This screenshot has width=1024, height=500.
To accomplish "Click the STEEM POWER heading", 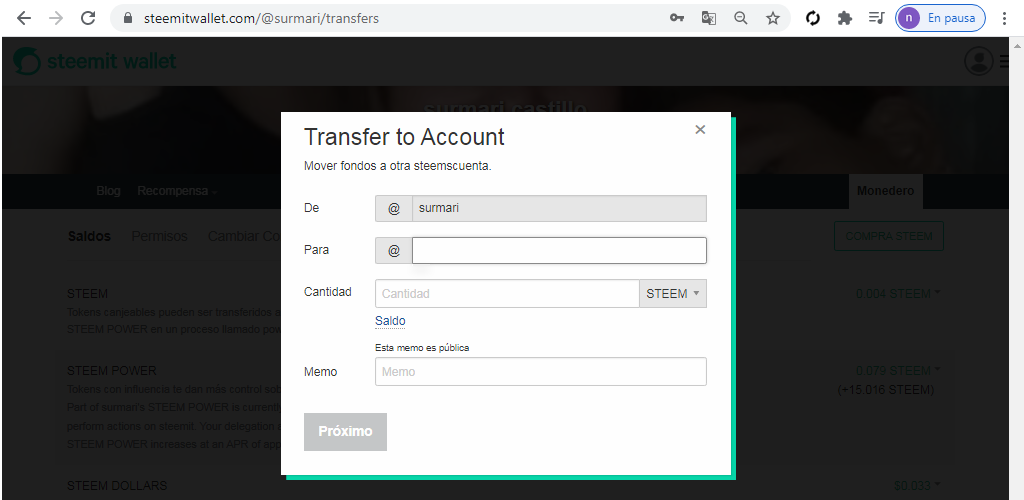I will 112,371.
